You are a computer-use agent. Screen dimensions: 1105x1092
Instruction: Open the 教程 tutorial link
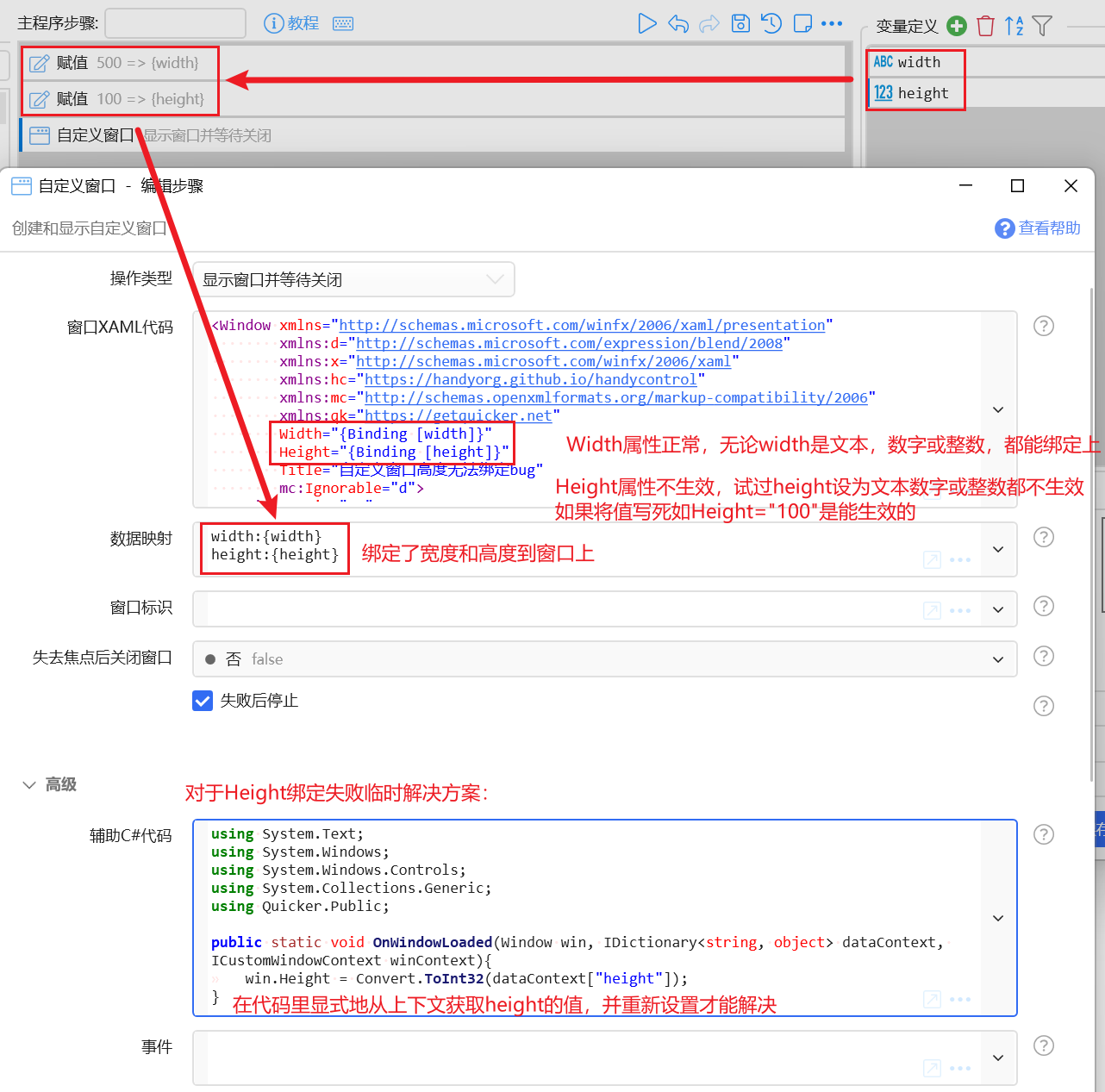pyautogui.click(x=291, y=23)
